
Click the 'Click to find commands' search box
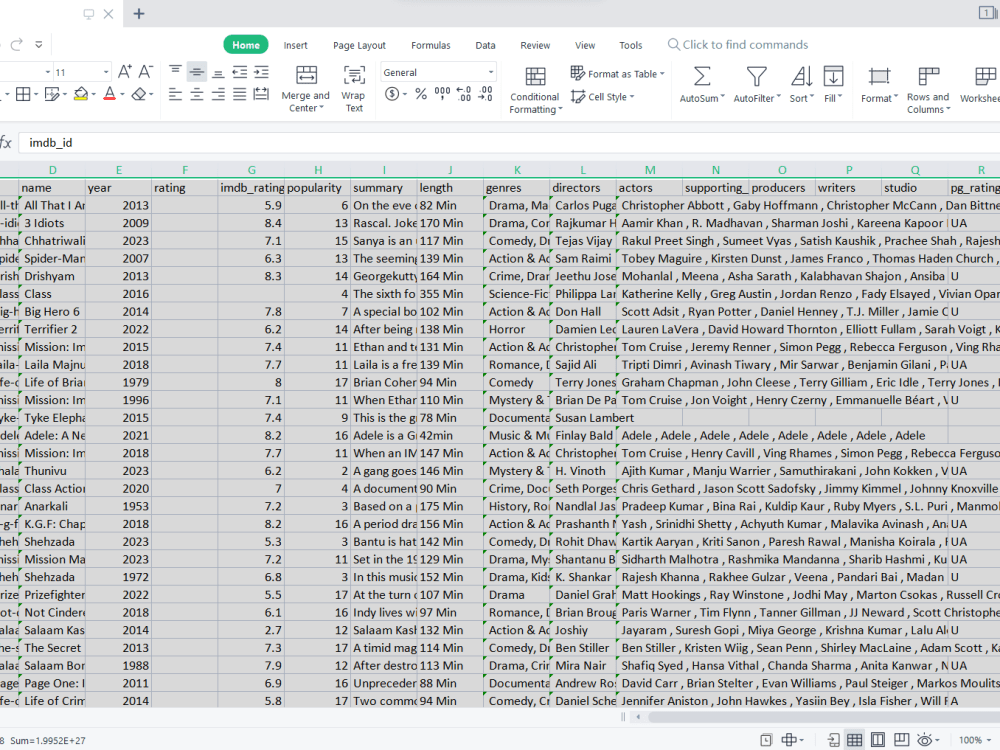coord(738,45)
